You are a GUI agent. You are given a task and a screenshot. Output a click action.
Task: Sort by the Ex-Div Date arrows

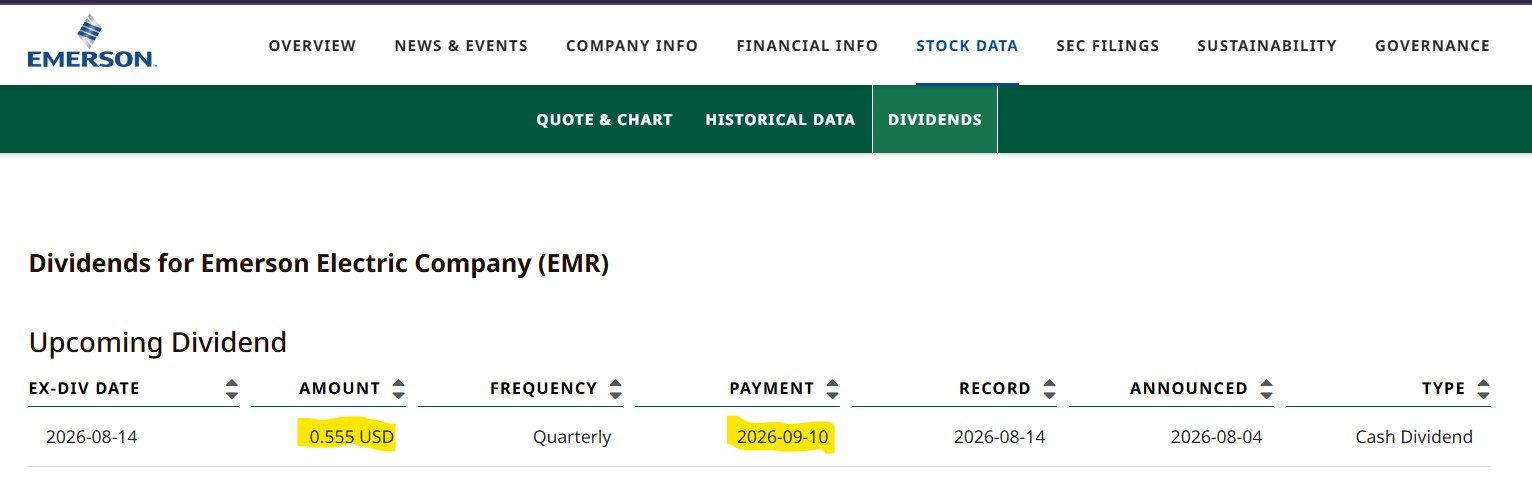[x=232, y=389]
